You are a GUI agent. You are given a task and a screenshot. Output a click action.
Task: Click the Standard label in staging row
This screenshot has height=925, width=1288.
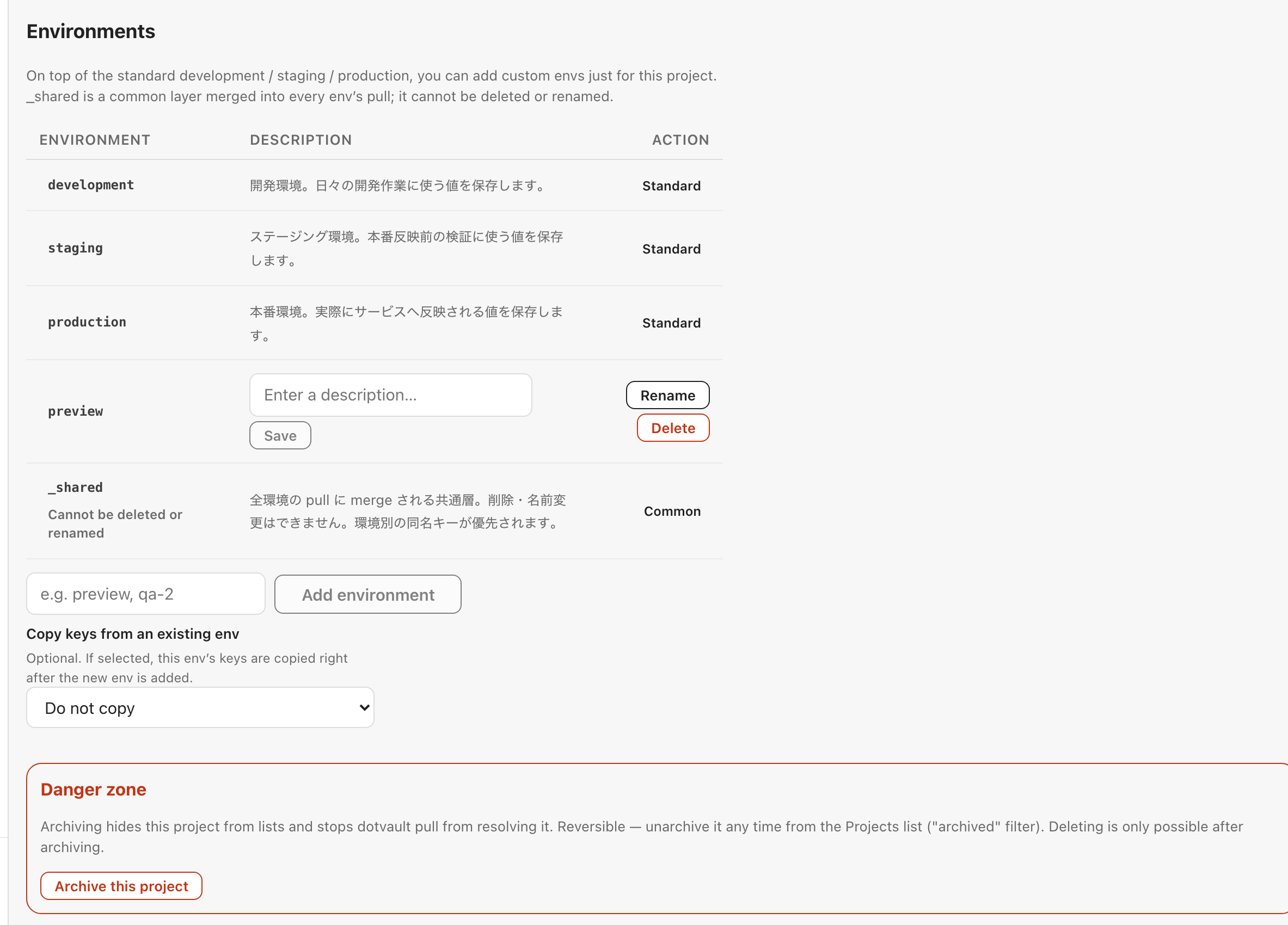(x=671, y=249)
